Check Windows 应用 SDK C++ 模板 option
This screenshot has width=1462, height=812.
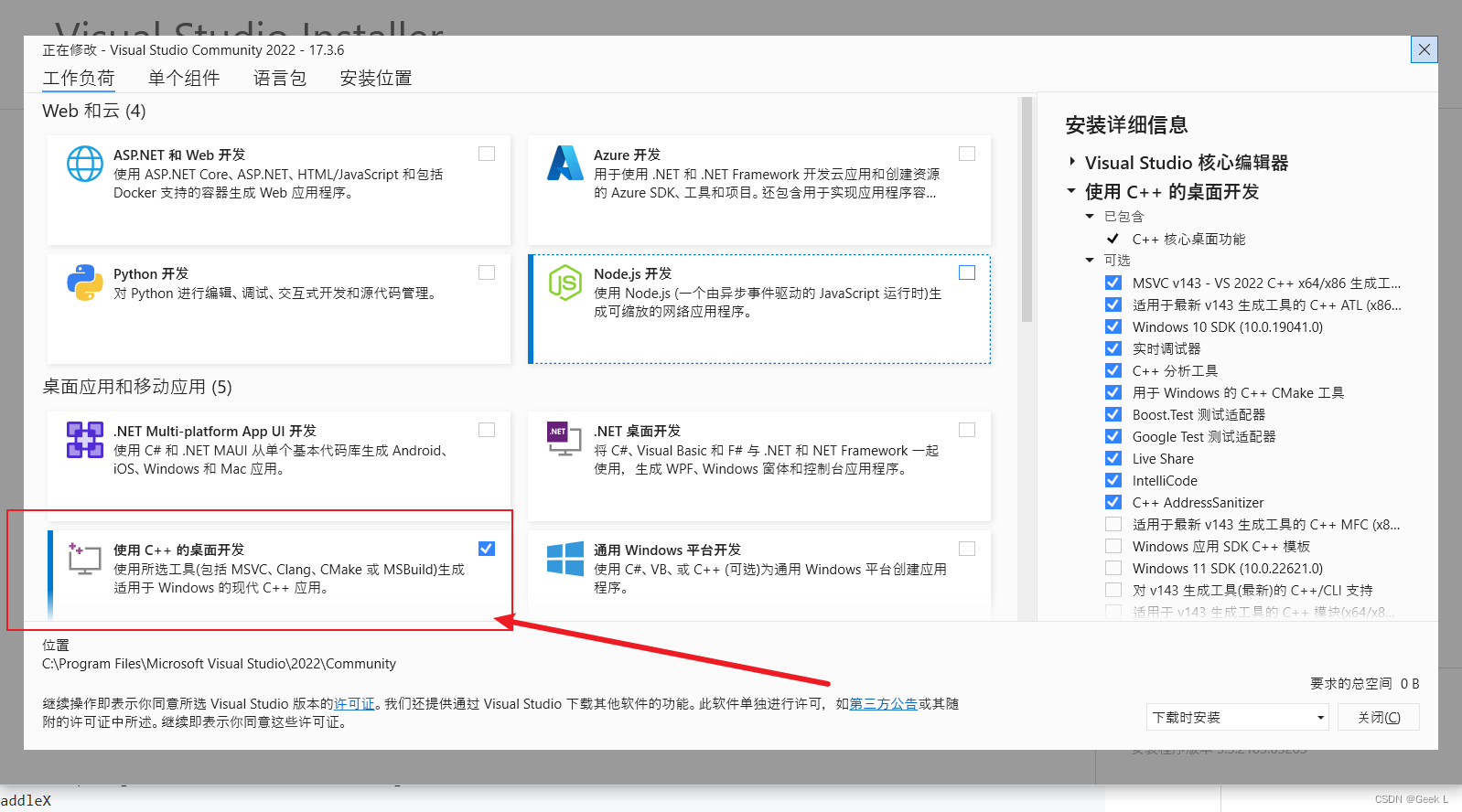click(x=1113, y=546)
